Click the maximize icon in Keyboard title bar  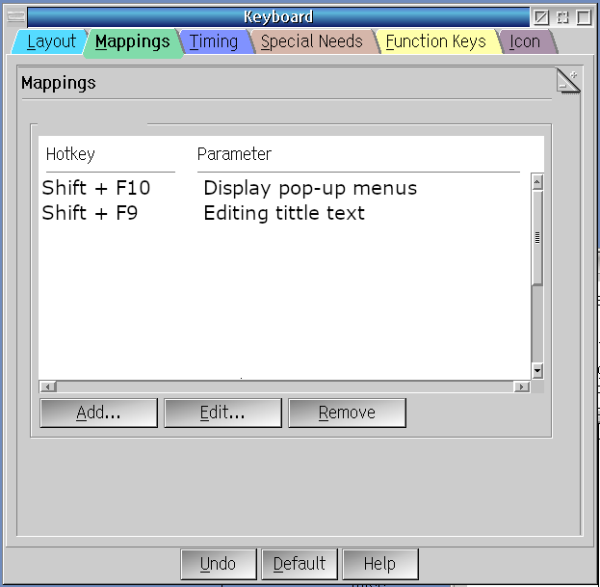[584, 17]
